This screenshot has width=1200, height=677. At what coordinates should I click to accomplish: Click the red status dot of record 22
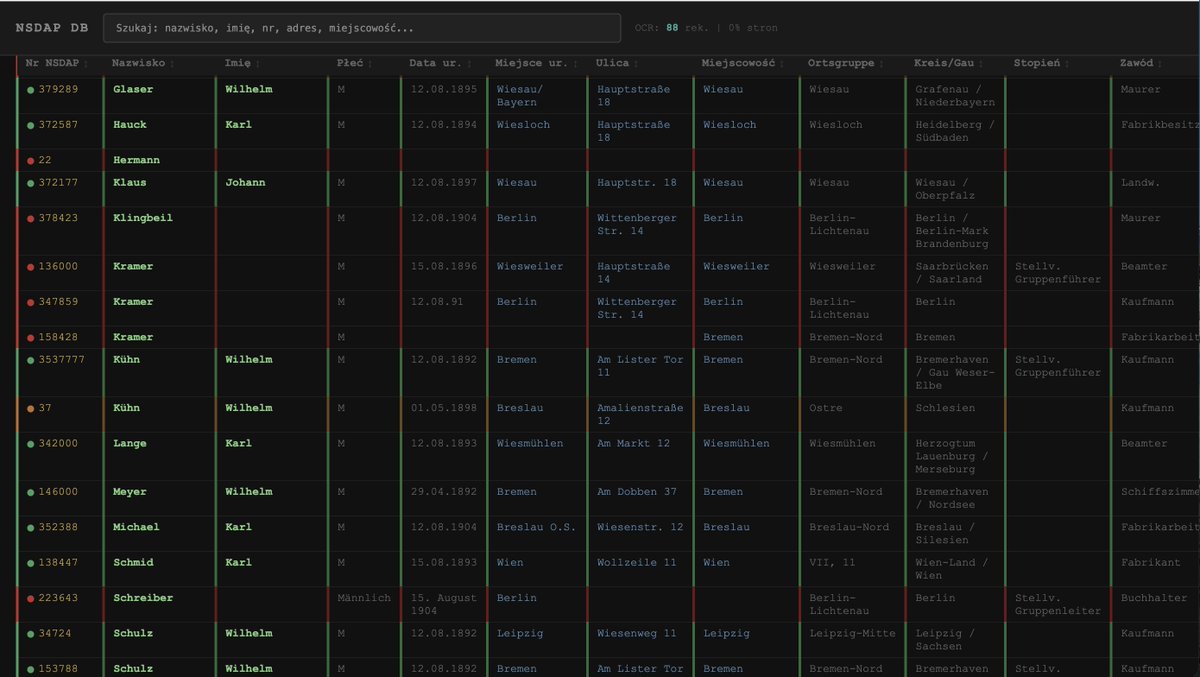pos(31,161)
